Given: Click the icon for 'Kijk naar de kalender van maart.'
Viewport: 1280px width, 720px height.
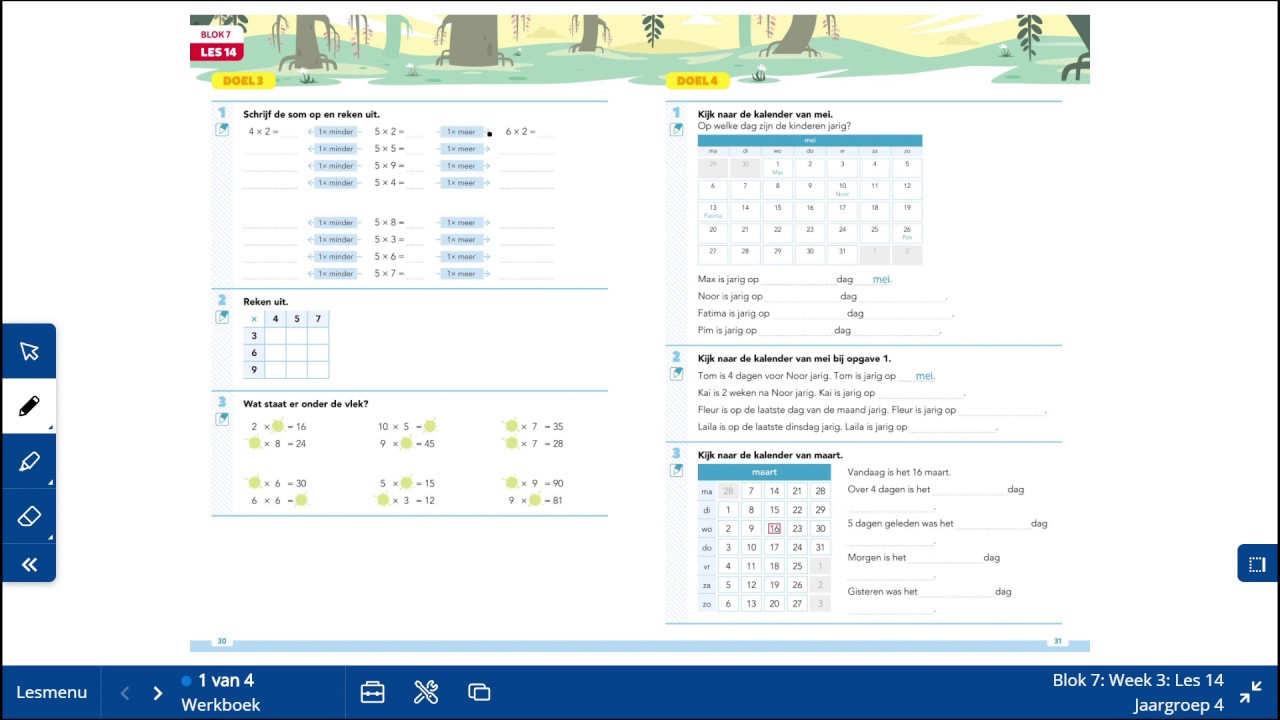Looking at the screenshot, I should (677, 470).
